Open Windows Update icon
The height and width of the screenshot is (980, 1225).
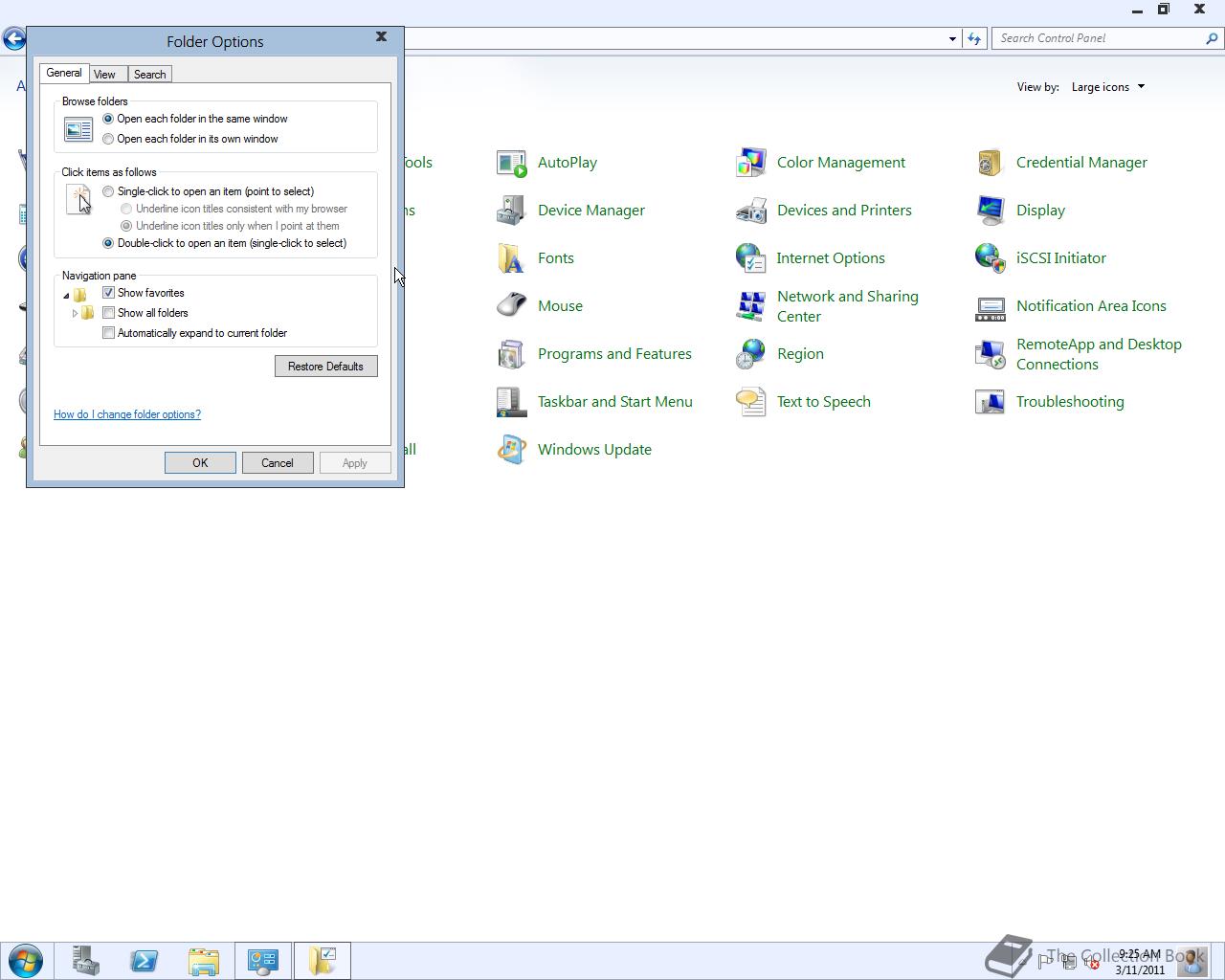(x=512, y=450)
